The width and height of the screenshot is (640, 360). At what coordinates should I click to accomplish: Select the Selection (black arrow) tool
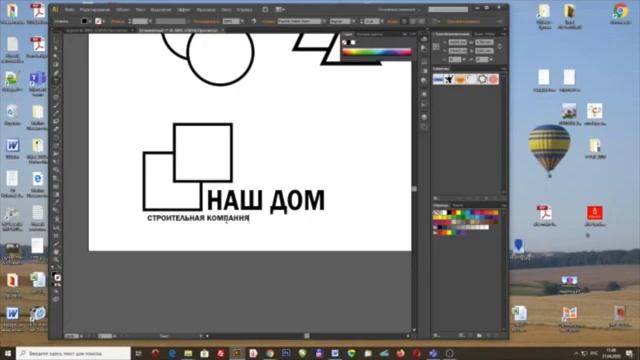pos(56,40)
